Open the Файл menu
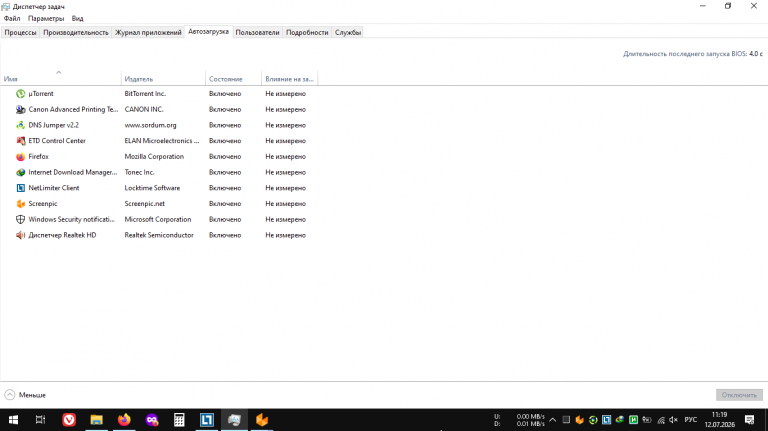Viewport: 768px width, 431px height. click(x=12, y=18)
